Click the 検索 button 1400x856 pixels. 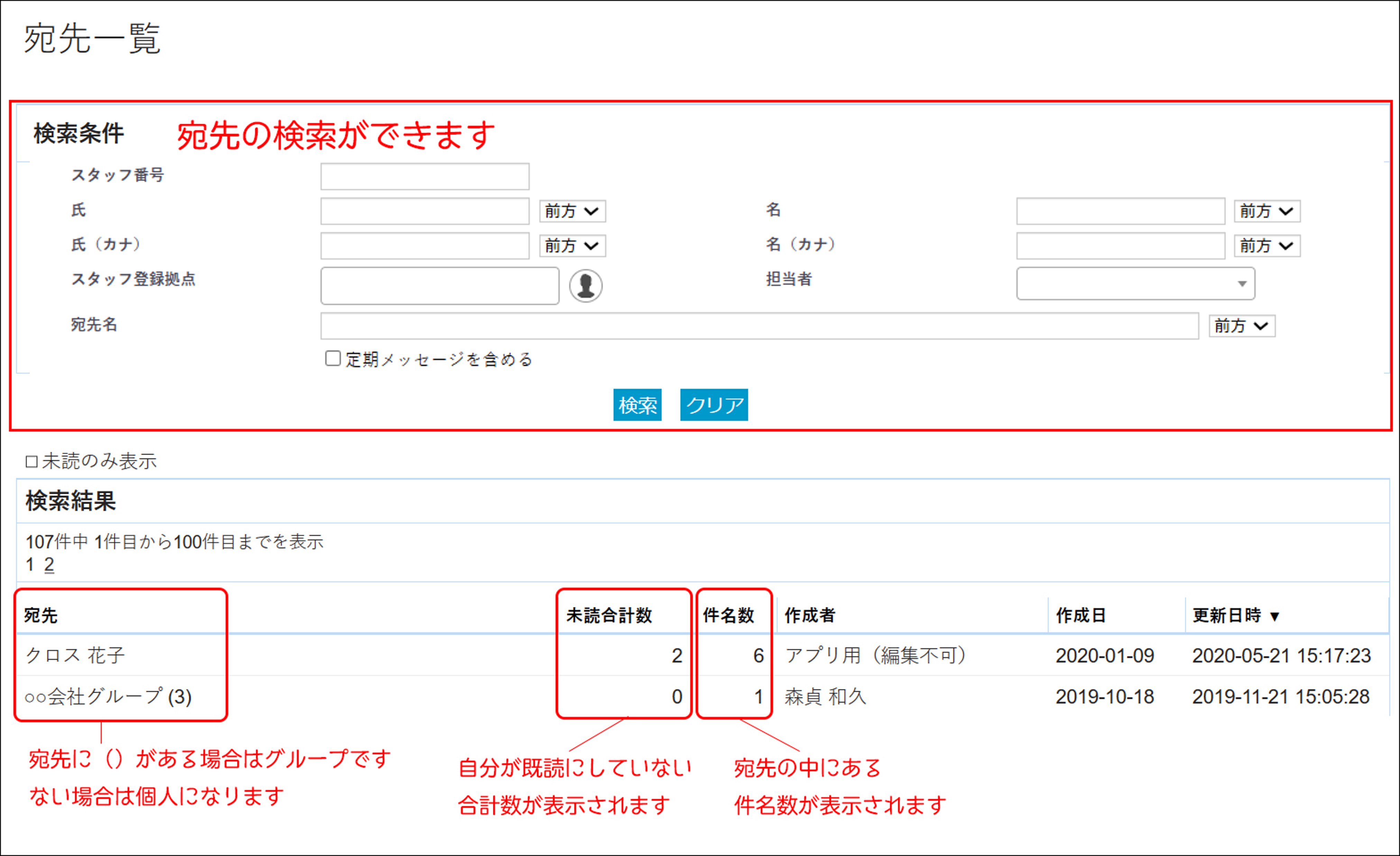(637, 405)
